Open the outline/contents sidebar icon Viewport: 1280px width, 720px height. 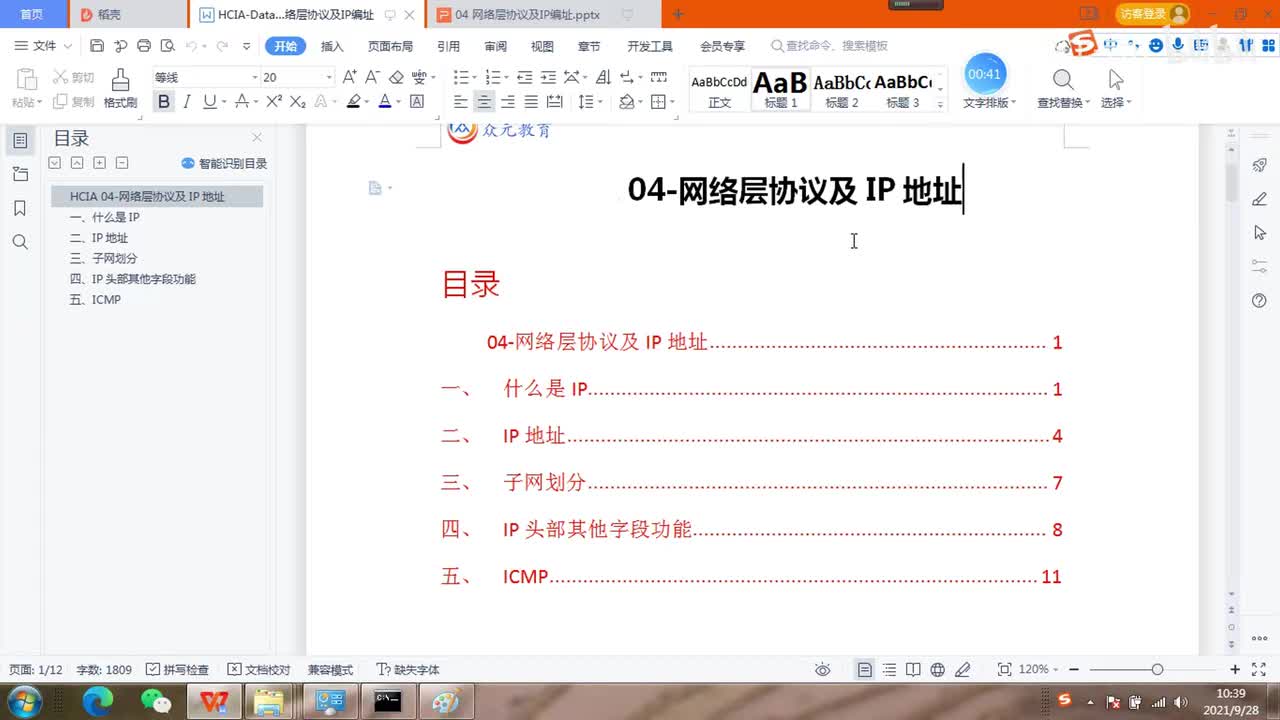point(20,141)
